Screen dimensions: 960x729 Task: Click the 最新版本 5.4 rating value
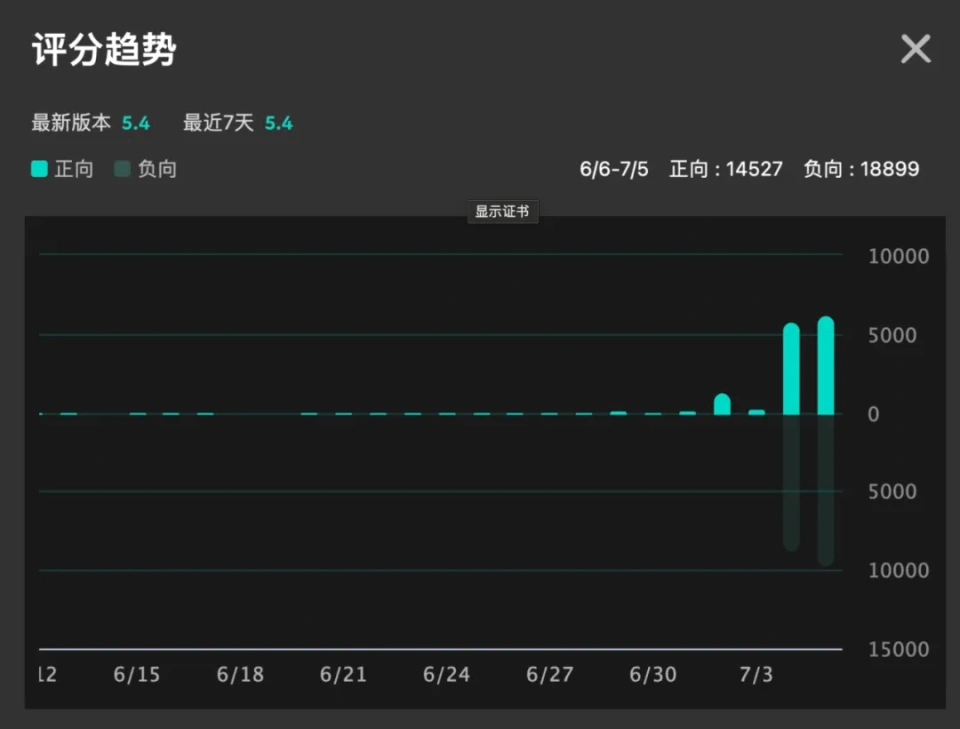pyautogui.click(x=135, y=124)
